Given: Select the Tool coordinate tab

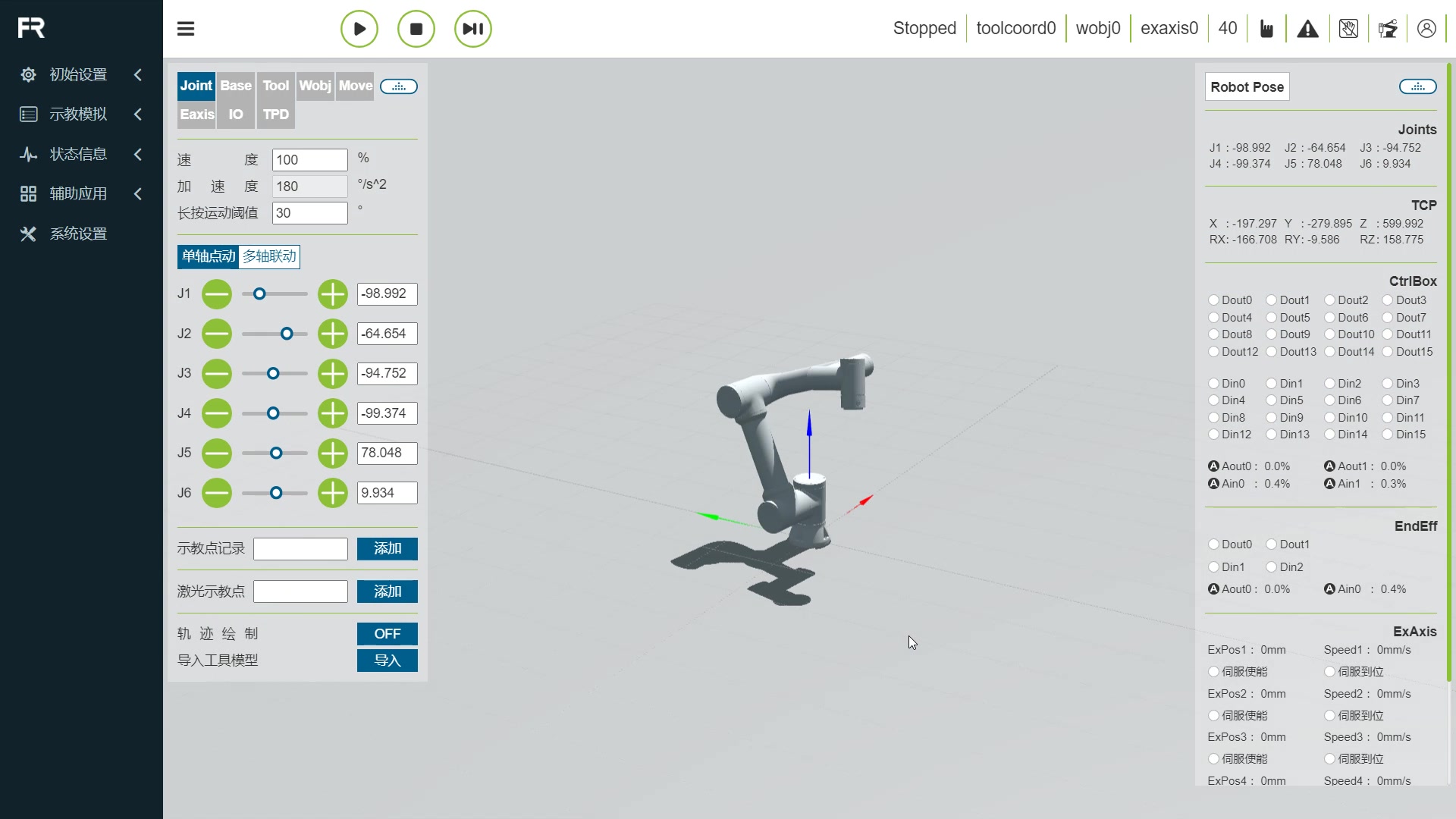Looking at the screenshot, I should tap(275, 85).
